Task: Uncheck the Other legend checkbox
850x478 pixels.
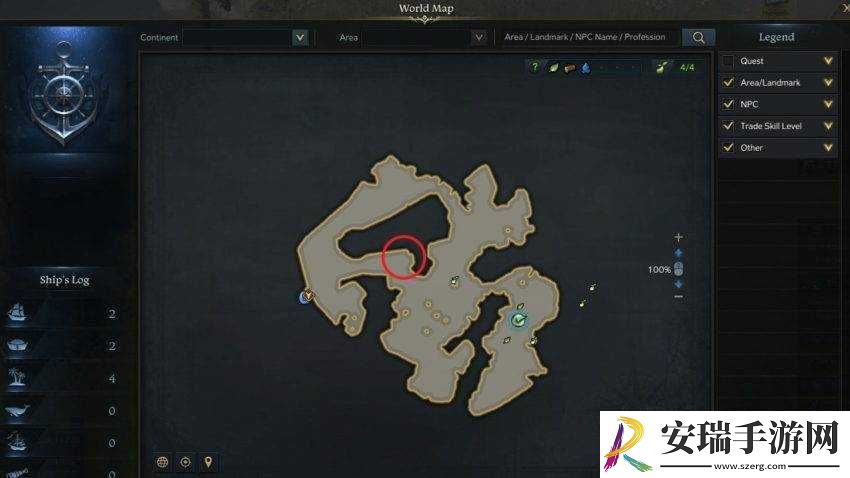Action: point(728,147)
